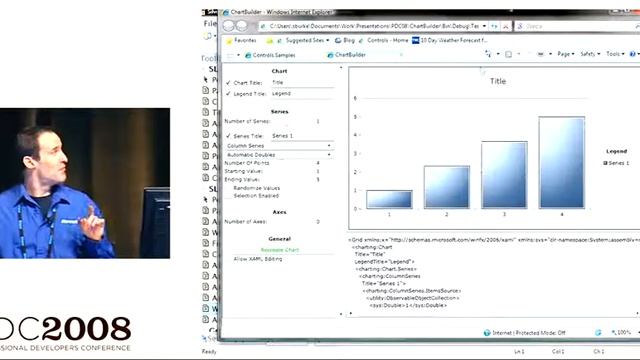This screenshot has width=640, height=360.
Task: Toggle the Legend Title checkbox
Action: click(x=228, y=93)
